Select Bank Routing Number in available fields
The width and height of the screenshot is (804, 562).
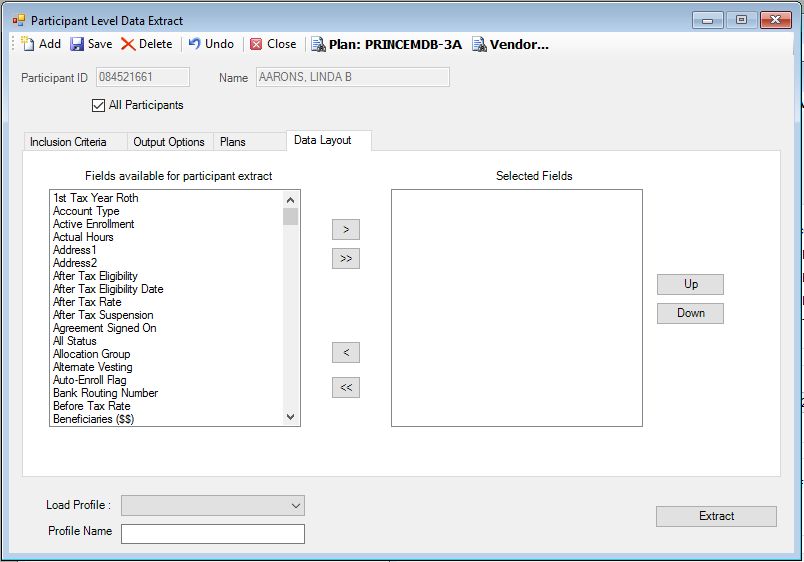click(x=105, y=393)
